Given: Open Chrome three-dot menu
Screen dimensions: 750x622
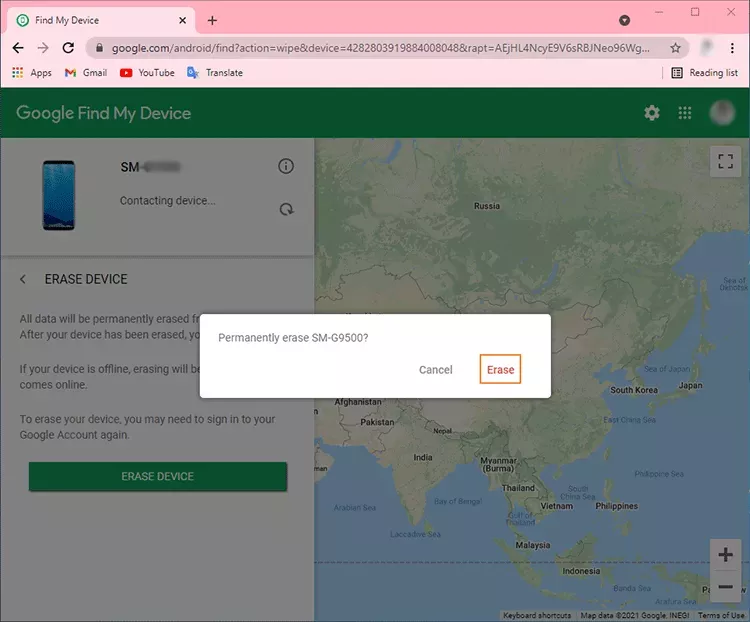Looking at the screenshot, I should [732, 48].
